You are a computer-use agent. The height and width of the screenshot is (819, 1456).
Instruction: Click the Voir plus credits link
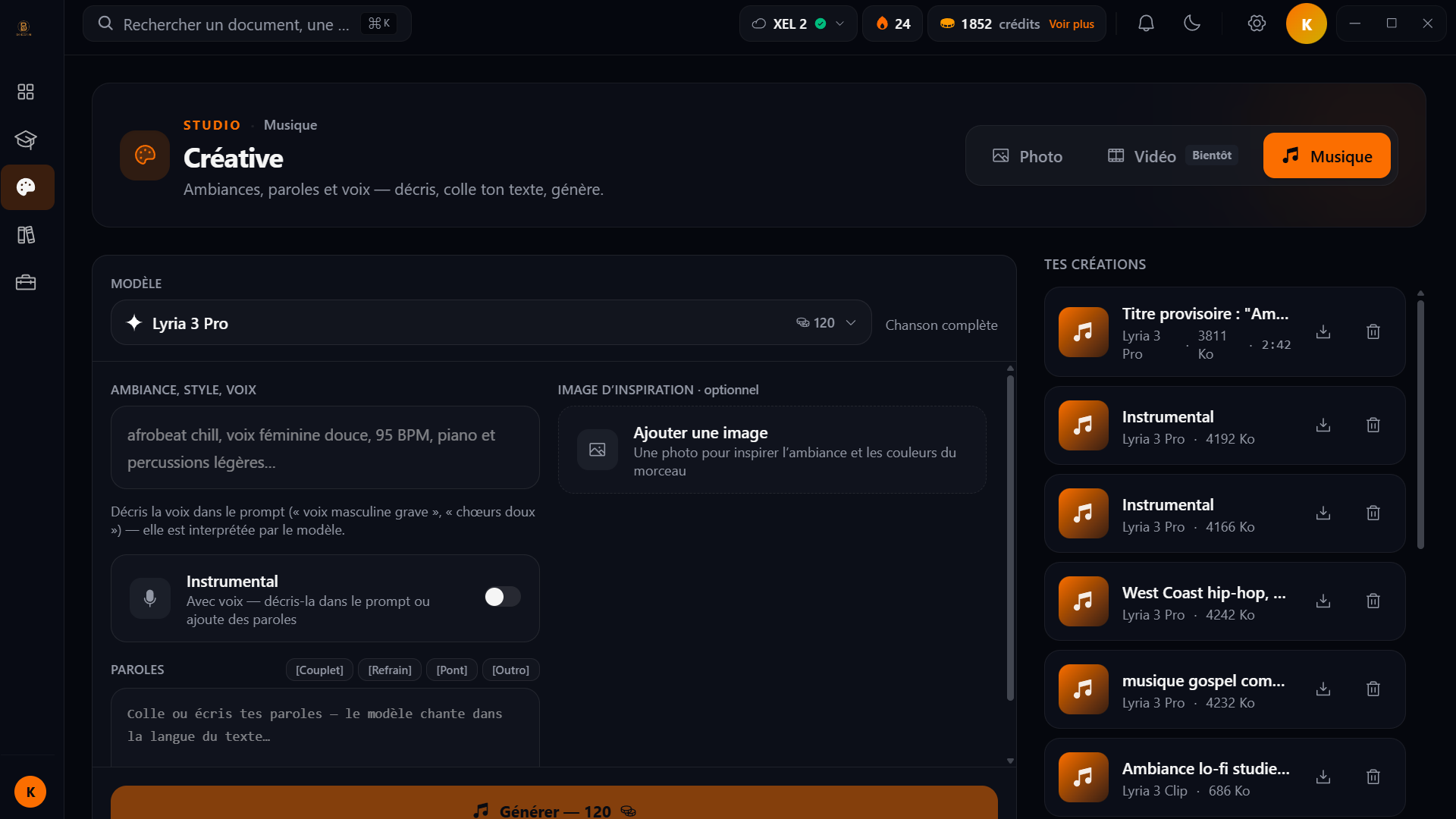point(1072,24)
